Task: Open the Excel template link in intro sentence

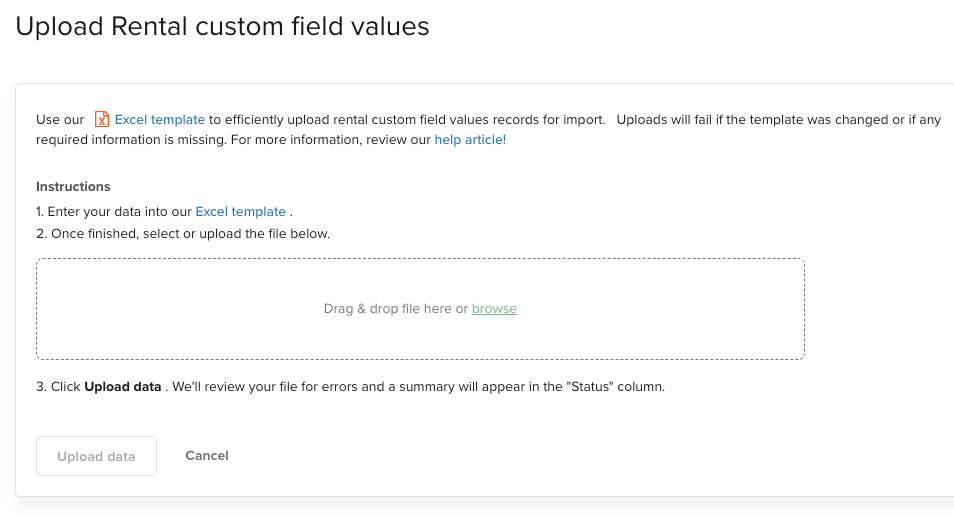Action: point(160,120)
